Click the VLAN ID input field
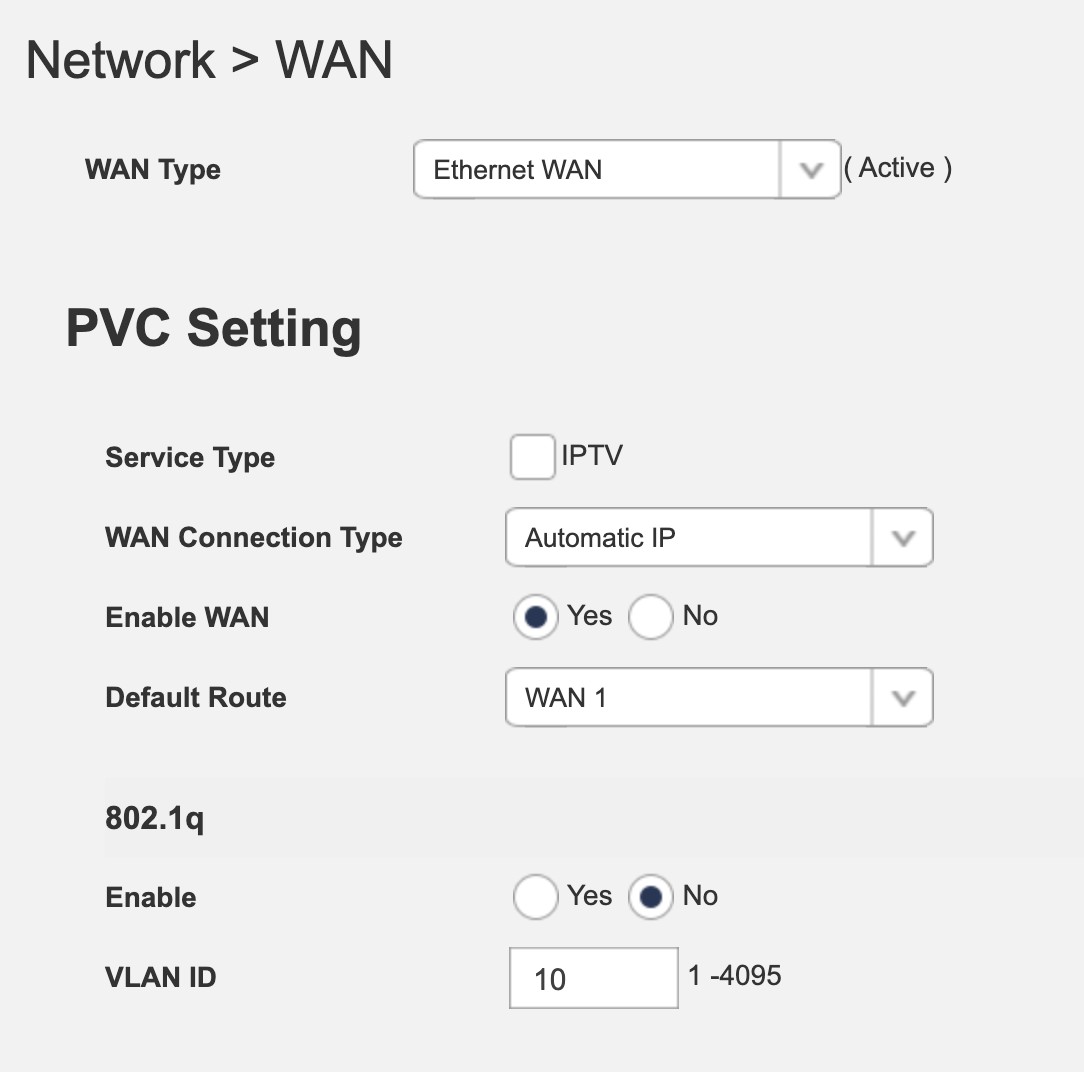The height and width of the screenshot is (1072, 1084). pos(593,978)
